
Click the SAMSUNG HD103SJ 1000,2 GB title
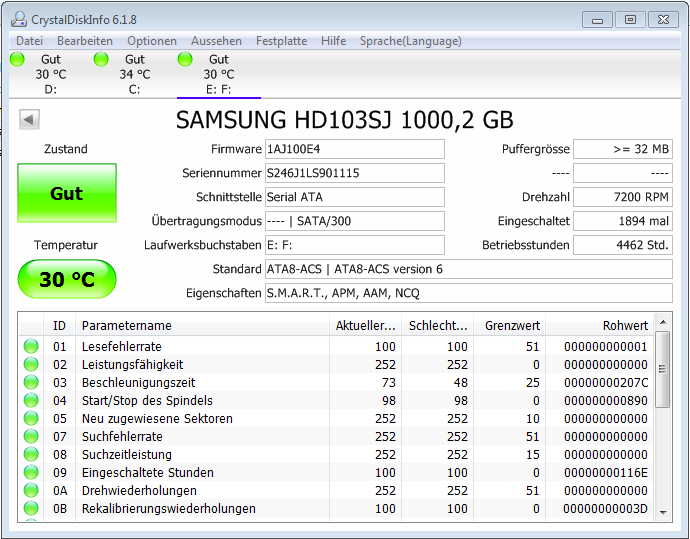click(345, 120)
